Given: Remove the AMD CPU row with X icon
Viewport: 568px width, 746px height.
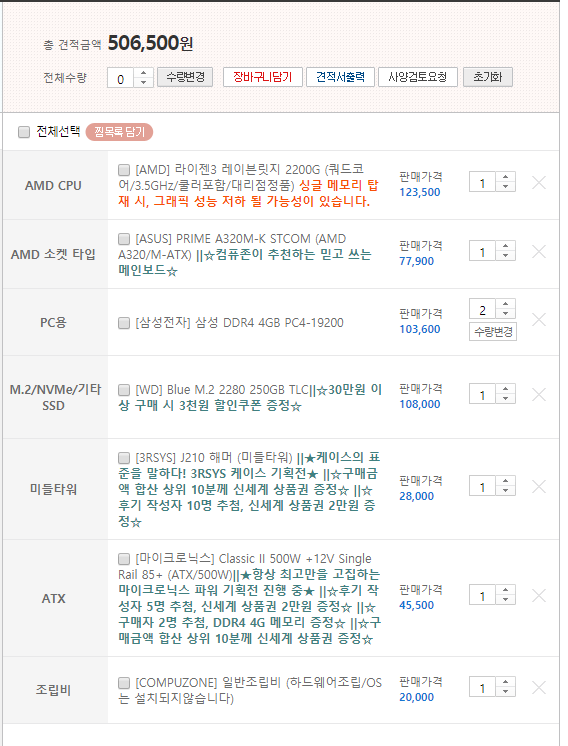Looking at the screenshot, I should click(x=539, y=182).
